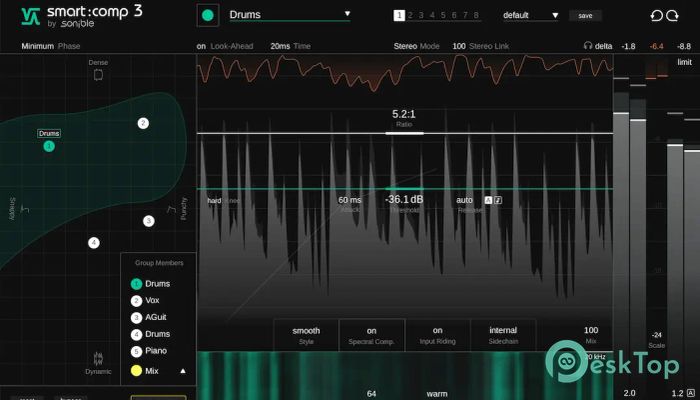700x400 pixels.
Task: Click the undo arrow icon
Action: pos(656,16)
